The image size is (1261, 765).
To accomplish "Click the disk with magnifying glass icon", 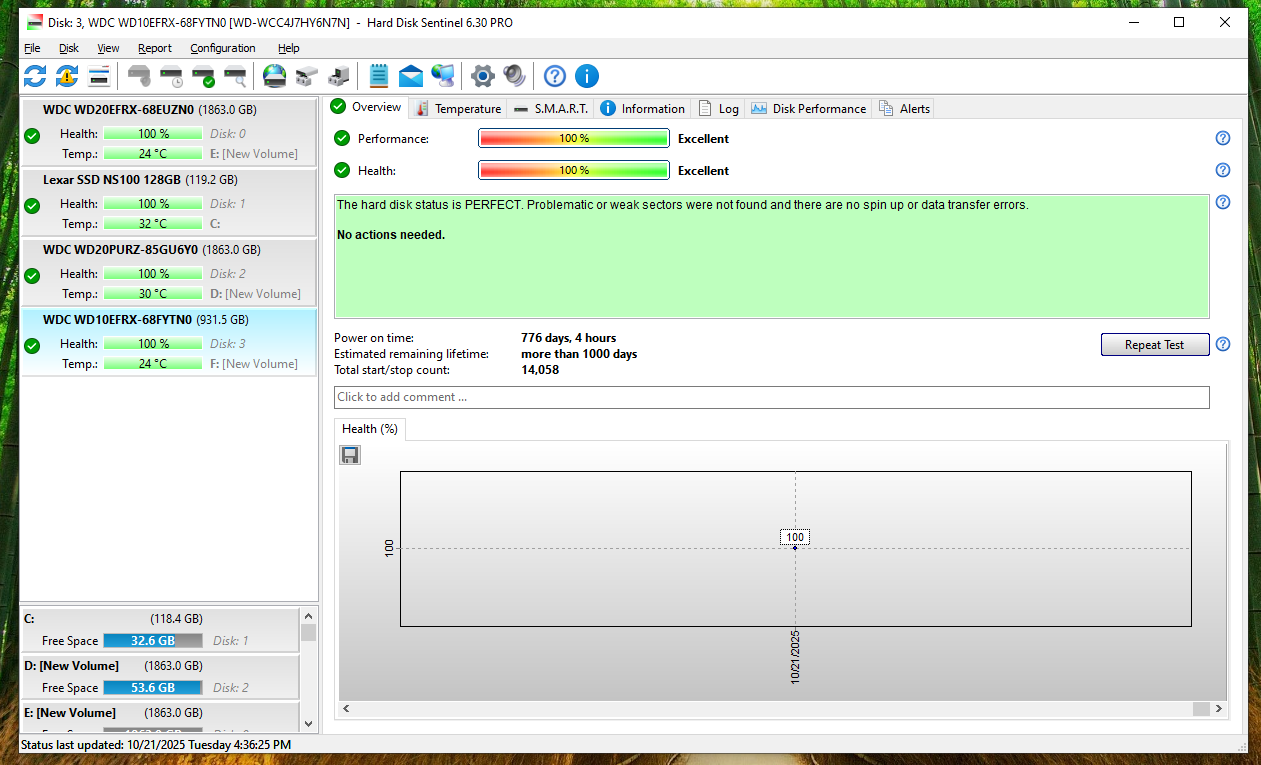I will (236, 75).
